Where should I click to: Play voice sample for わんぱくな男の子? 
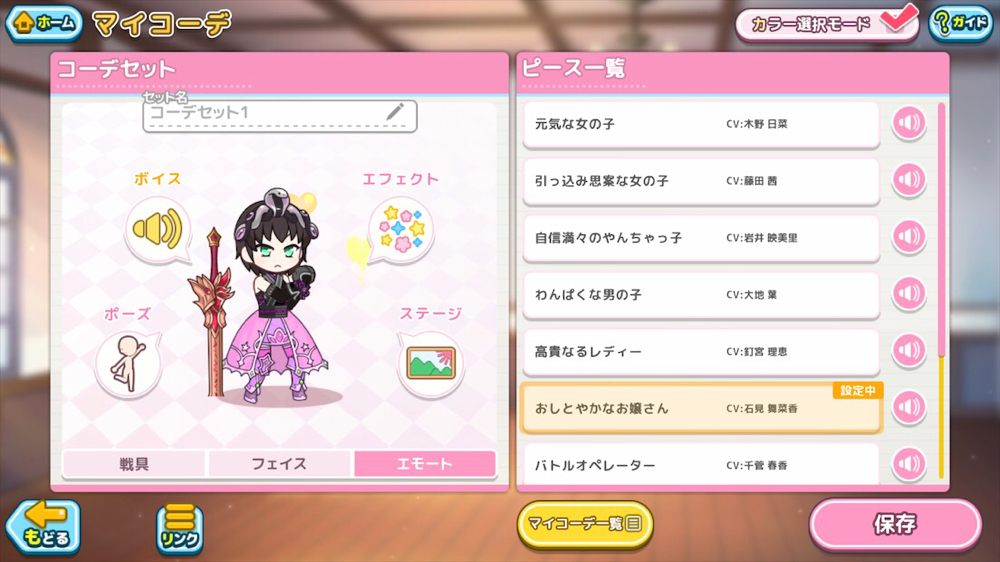pos(909,294)
